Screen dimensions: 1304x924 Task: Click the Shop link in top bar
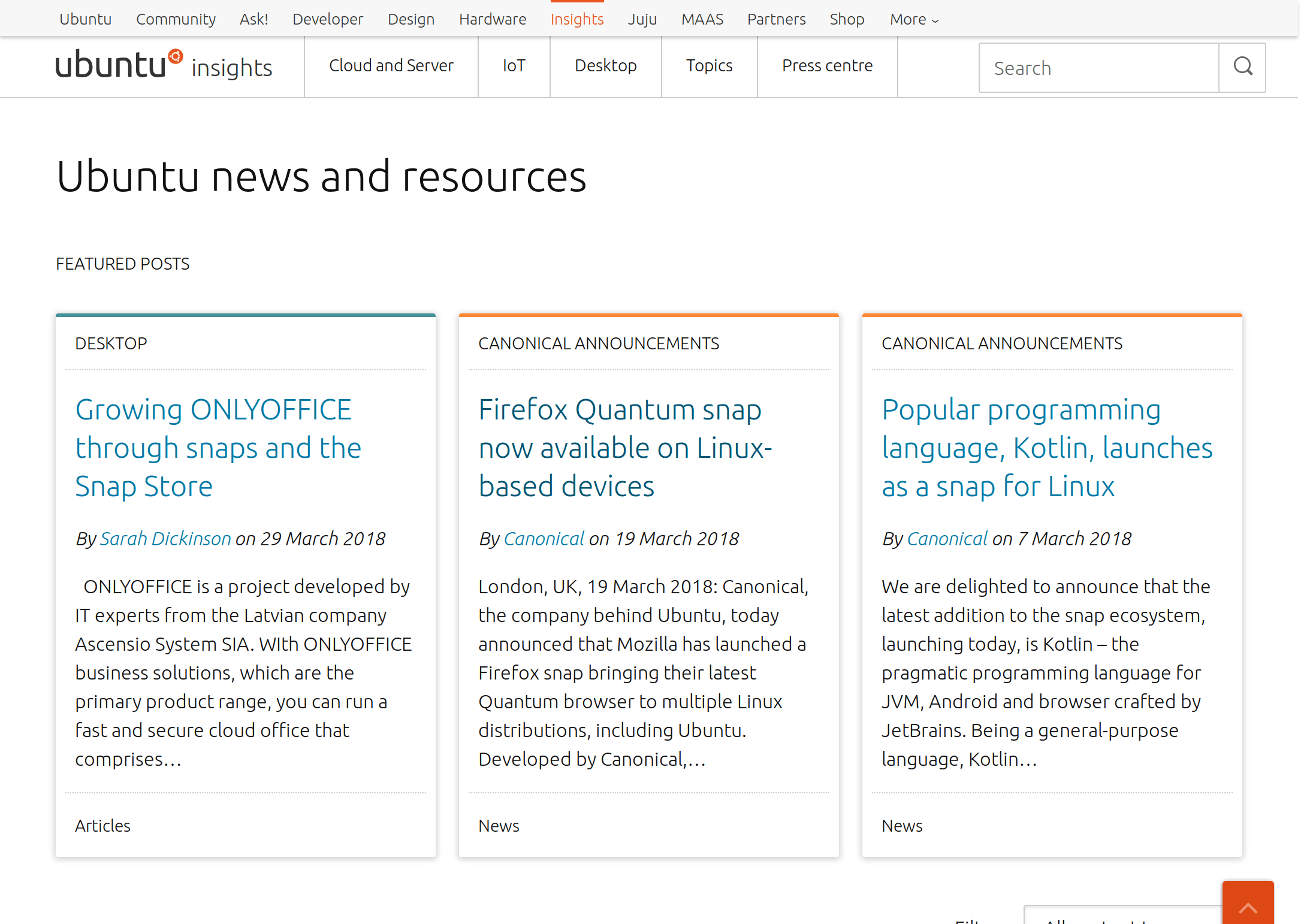click(846, 19)
